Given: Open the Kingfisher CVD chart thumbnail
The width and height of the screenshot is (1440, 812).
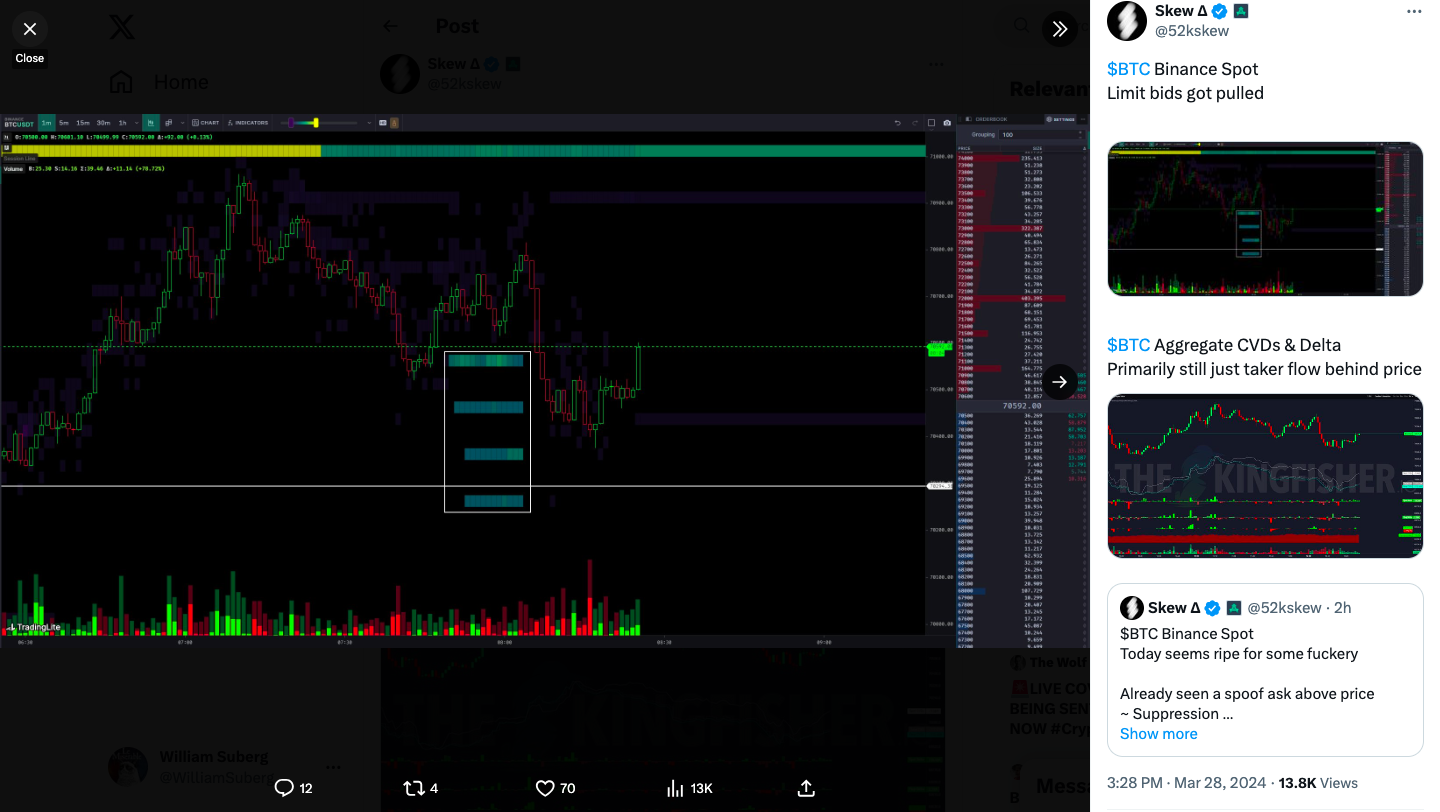Looking at the screenshot, I should point(1265,476).
